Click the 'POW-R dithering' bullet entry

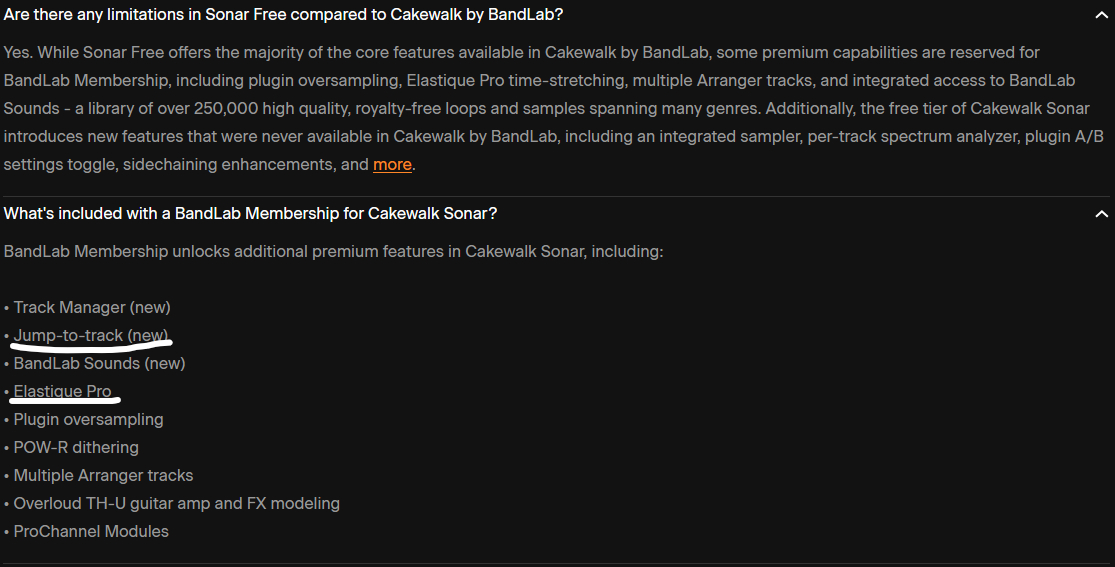[76, 448]
